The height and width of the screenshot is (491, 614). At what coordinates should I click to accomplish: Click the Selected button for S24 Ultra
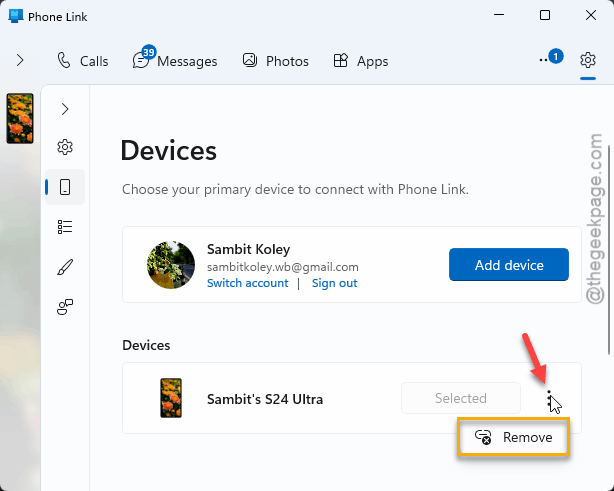(460, 398)
